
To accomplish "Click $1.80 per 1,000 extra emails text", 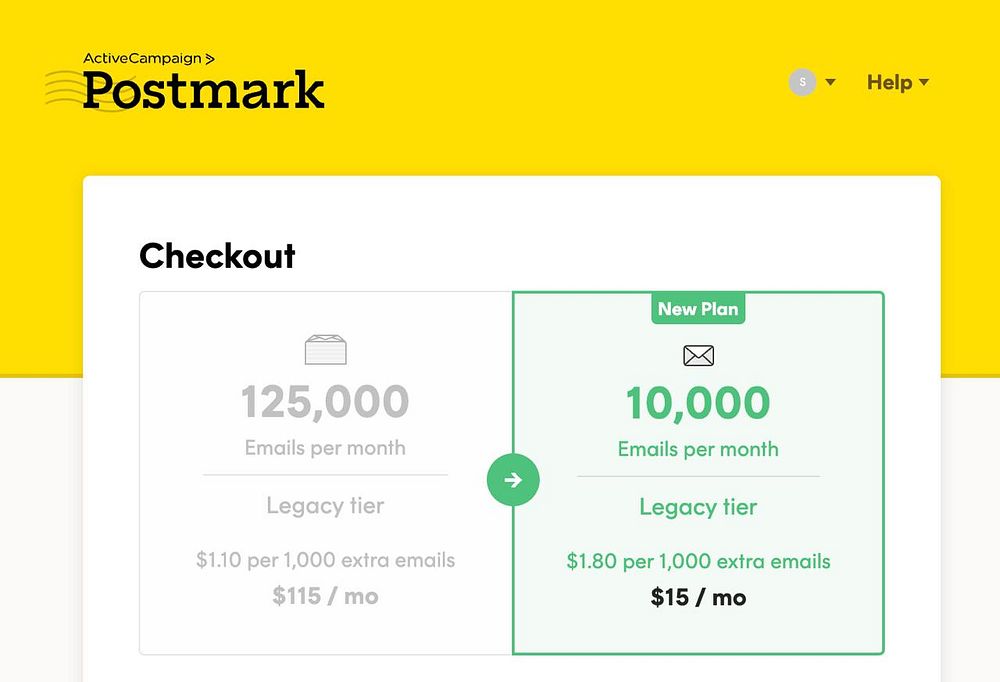I will point(698,561).
